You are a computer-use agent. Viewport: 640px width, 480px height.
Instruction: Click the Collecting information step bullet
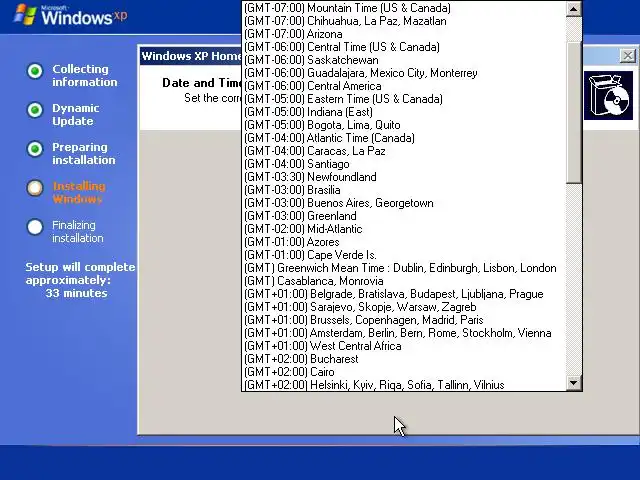coord(35,71)
